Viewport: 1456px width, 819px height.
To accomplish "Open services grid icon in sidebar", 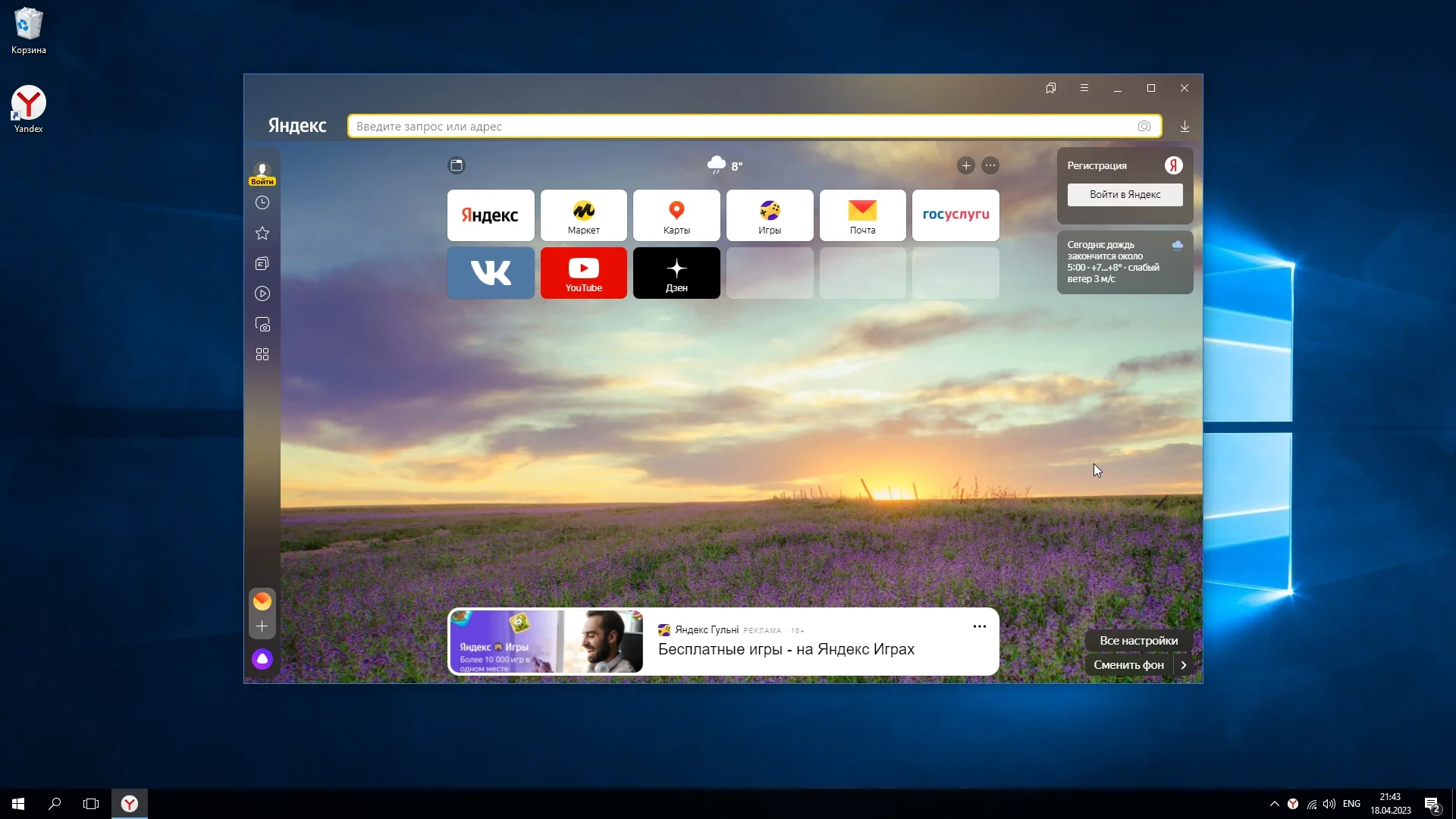I will pos(262,354).
